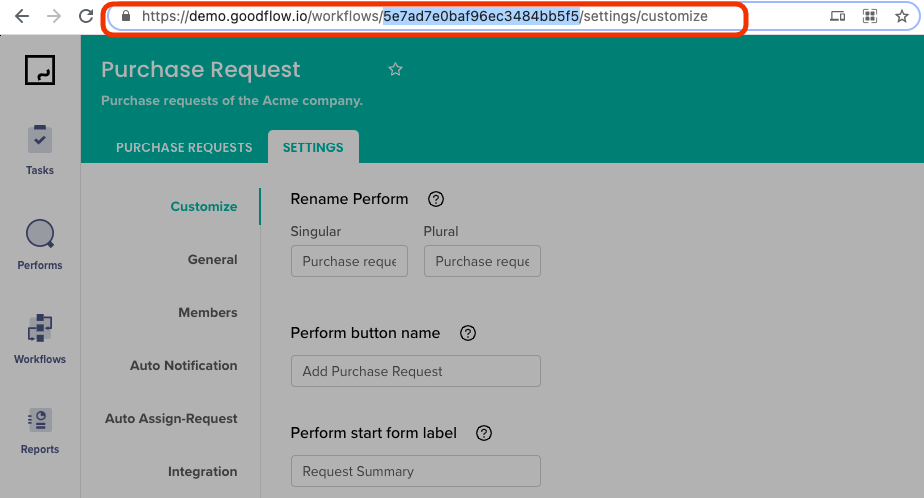Click the cast device icon in address bar

click(x=837, y=16)
